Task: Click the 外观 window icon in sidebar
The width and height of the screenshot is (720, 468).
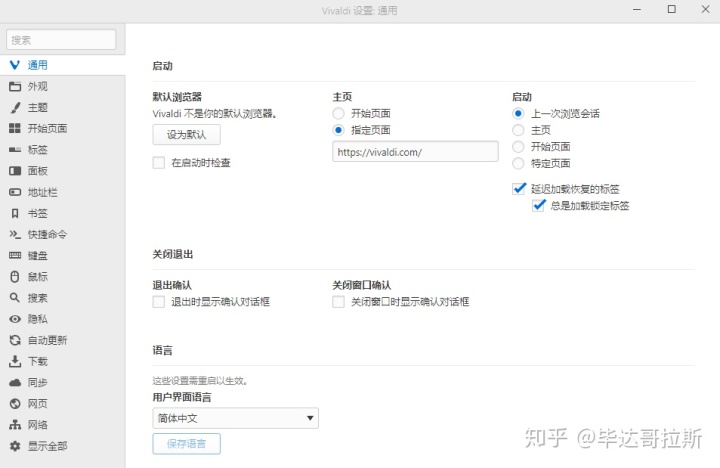Action: (15, 86)
